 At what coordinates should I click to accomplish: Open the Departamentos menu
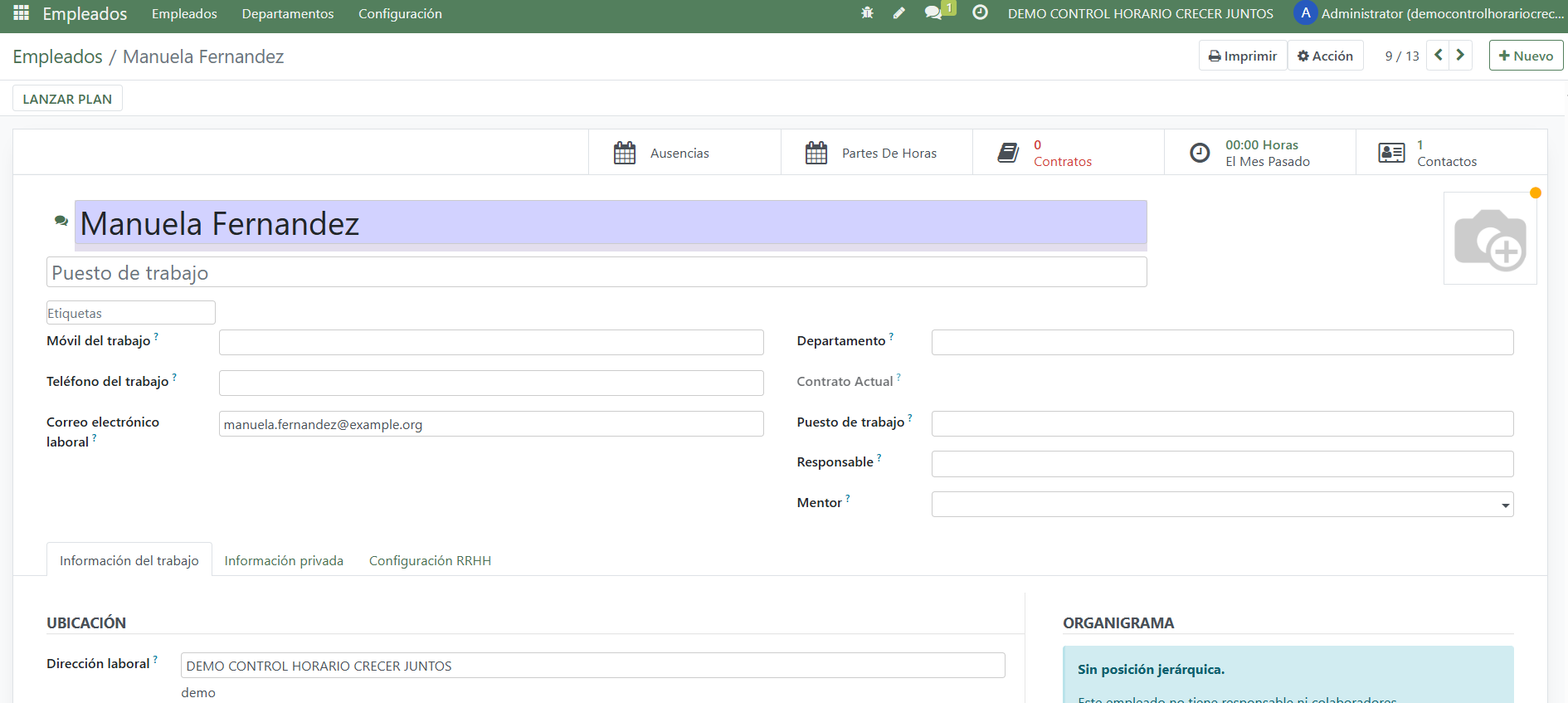287,13
